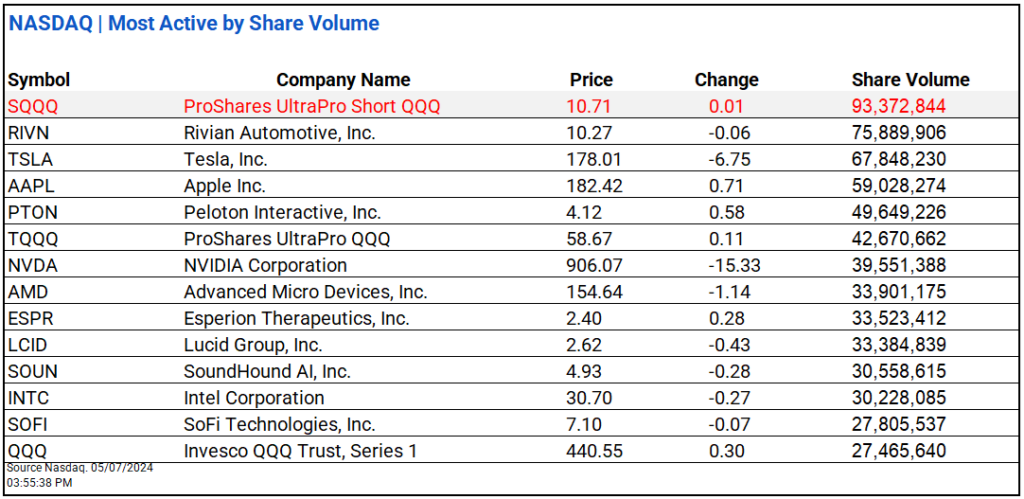This screenshot has height=499, width=1024.
Task: Select NVIDIA Corporation company name
Action: (265, 265)
